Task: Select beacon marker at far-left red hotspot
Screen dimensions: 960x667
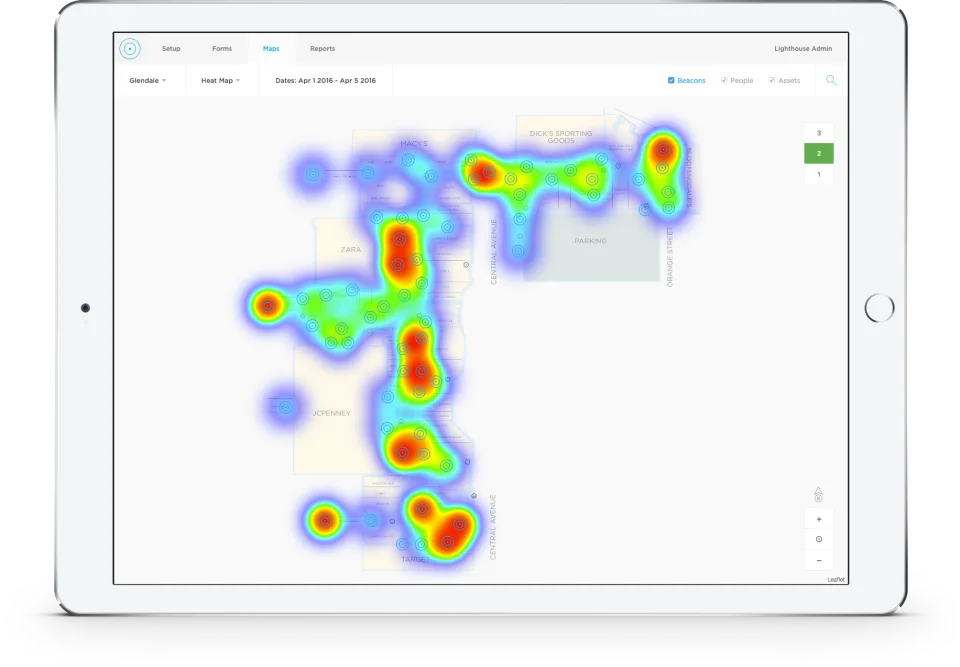Action: pyautogui.click(x=268, y=305)
